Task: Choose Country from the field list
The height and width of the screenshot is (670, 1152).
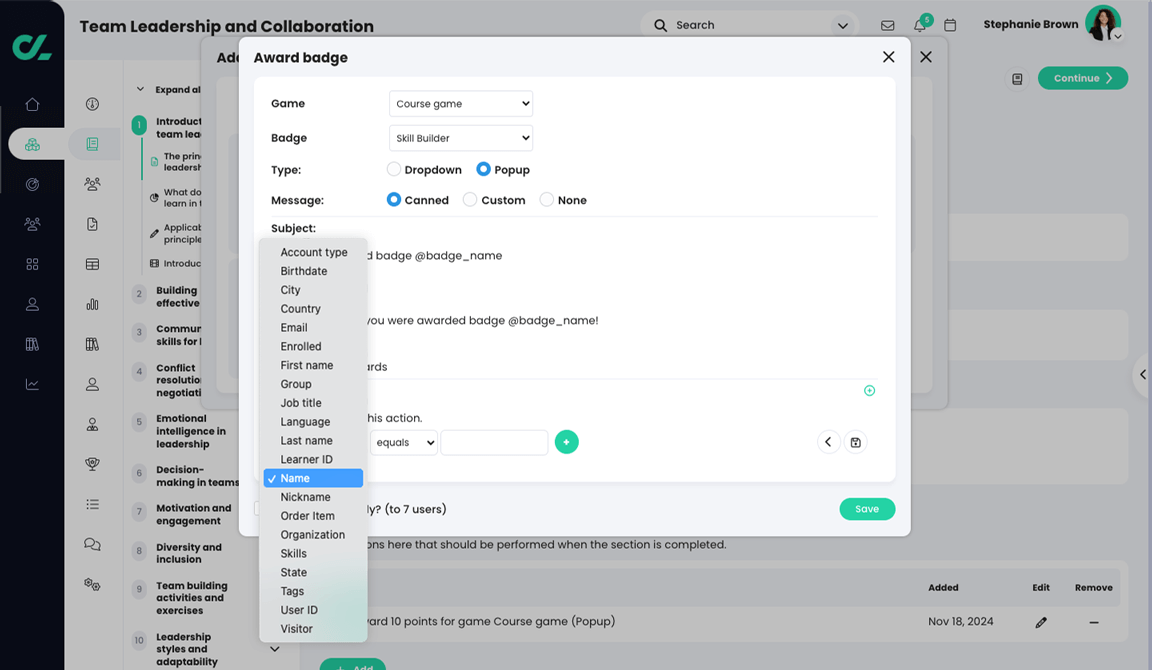Action: click(314, 309)
